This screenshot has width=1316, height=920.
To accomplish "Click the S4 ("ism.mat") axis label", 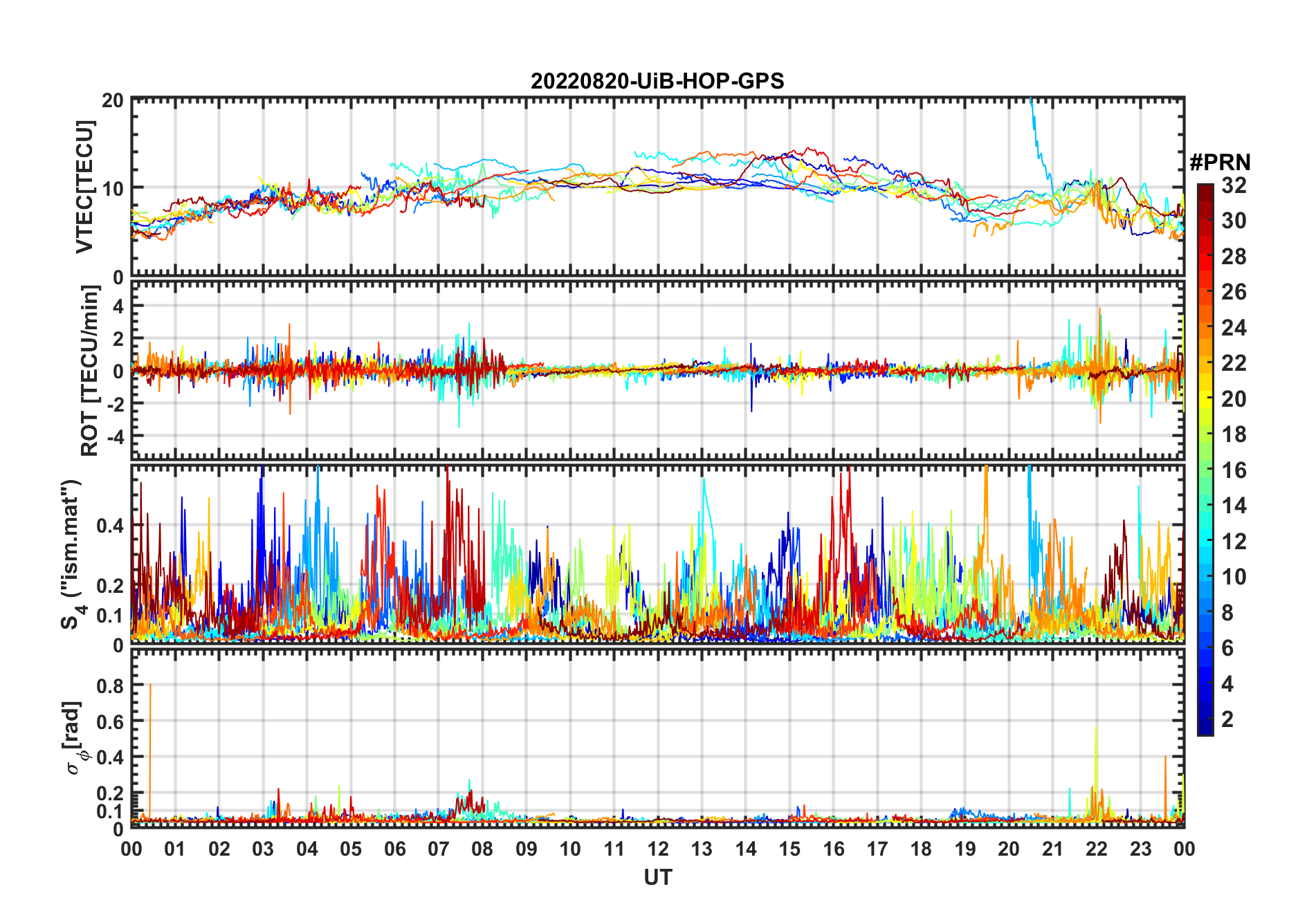I will click(x=73, y=555).
